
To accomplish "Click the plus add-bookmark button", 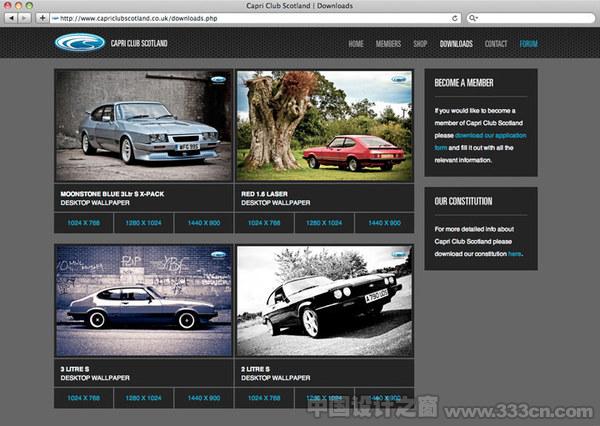I will pyautogui.click(x=42, y=18).
